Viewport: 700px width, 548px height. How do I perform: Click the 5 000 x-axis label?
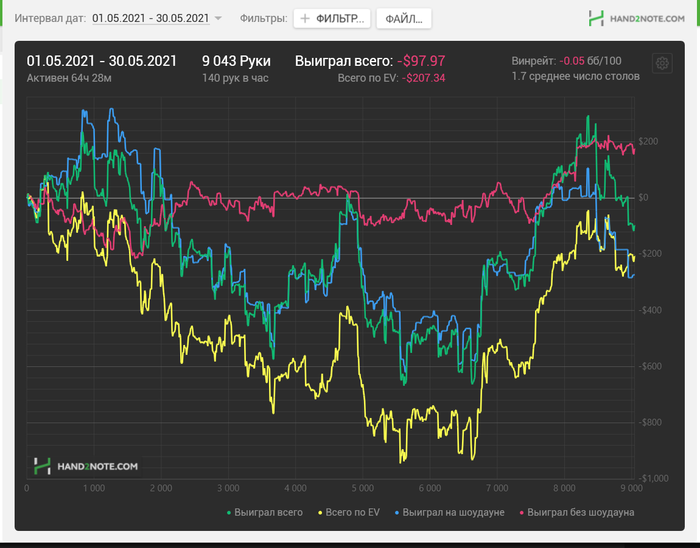(x=362, y=488)
